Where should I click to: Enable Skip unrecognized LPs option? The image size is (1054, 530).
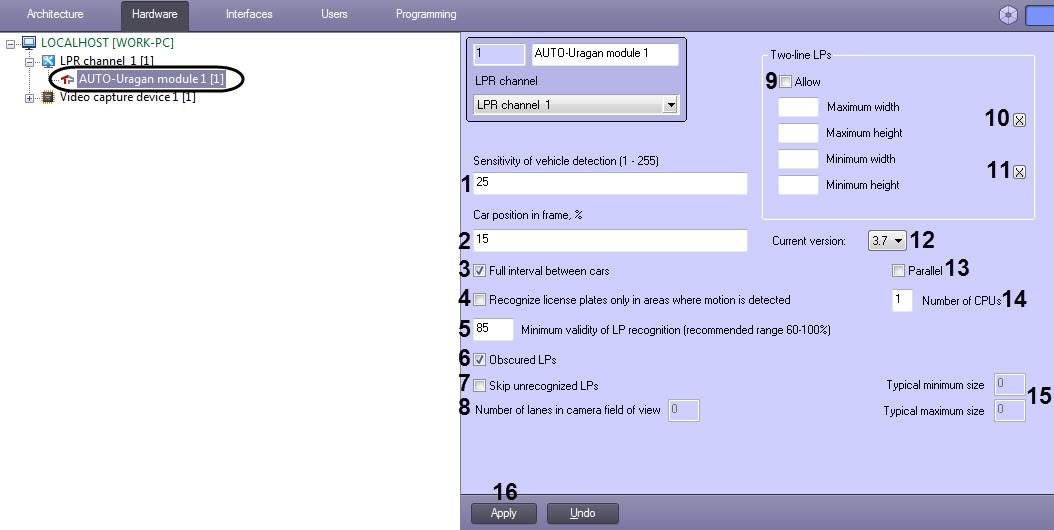point(479,385)
